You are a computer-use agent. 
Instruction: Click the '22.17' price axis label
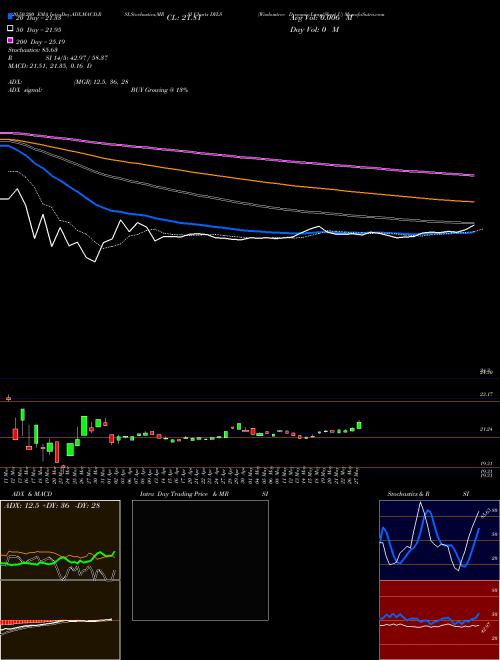point(486,394)
